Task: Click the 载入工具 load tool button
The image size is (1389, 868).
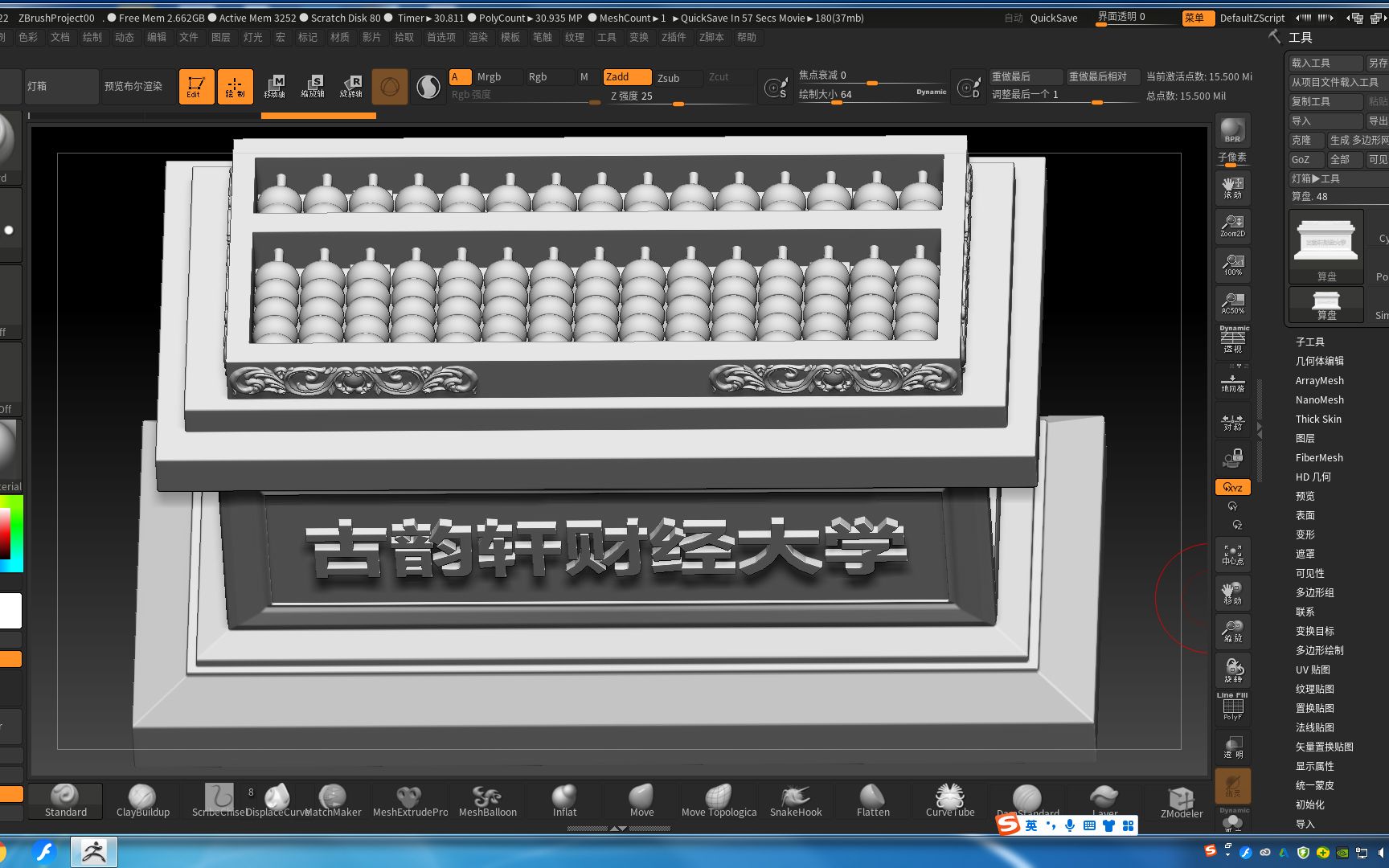Action: (x=1325, y=63)
